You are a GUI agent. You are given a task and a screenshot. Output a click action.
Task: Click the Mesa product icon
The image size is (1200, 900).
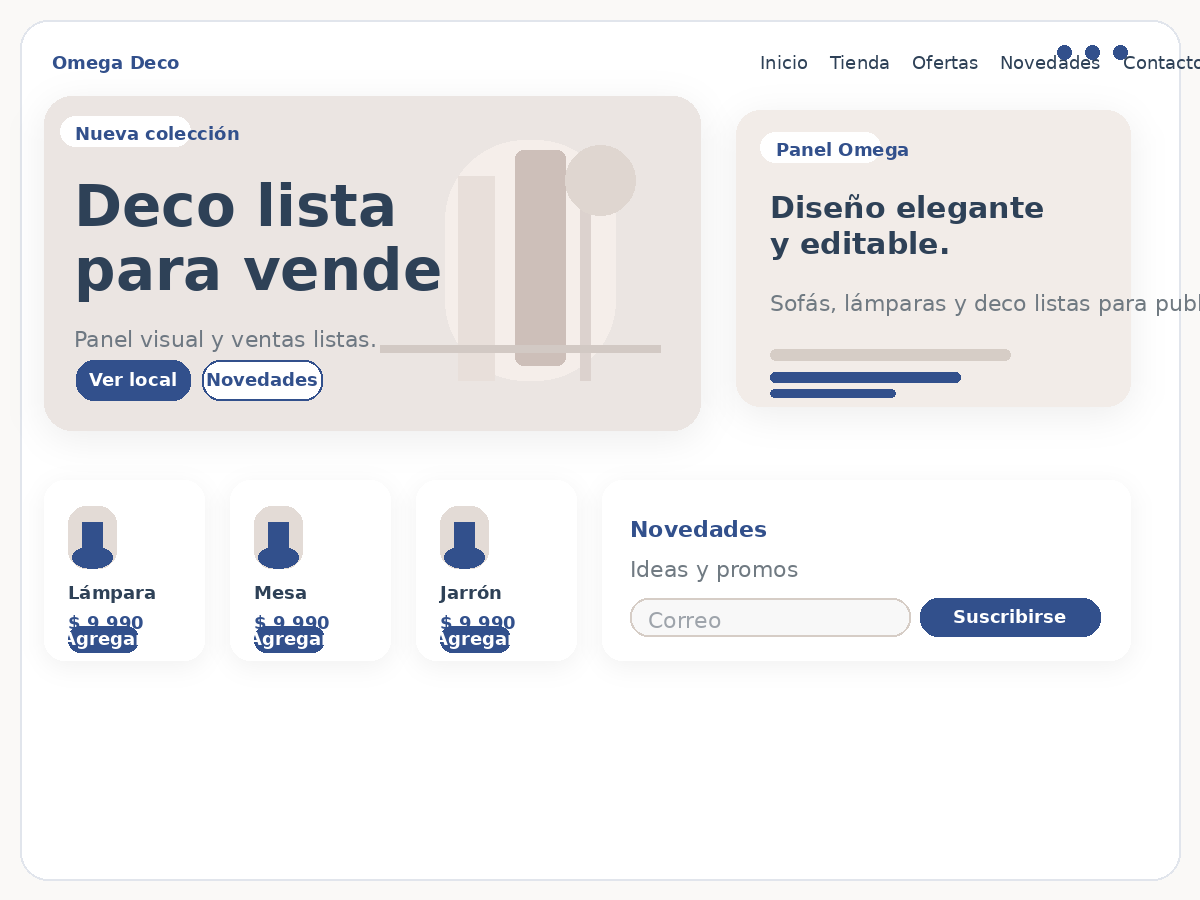click(278, 537)
